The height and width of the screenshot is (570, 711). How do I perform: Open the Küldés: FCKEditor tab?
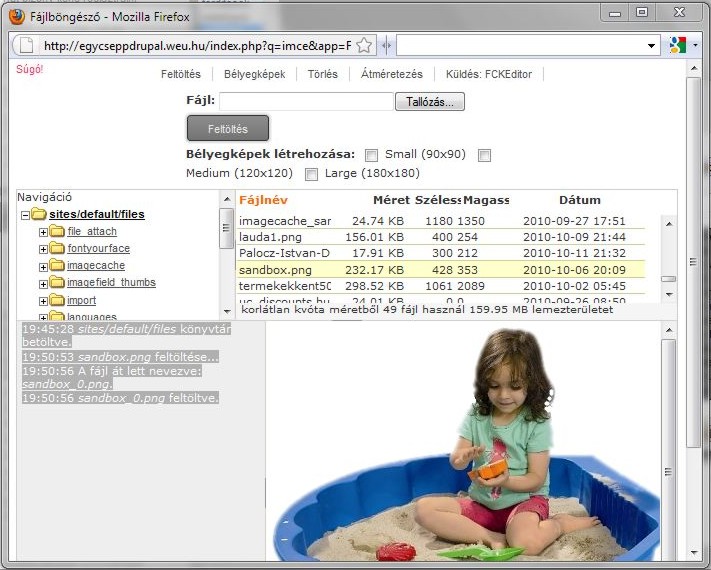489,74
